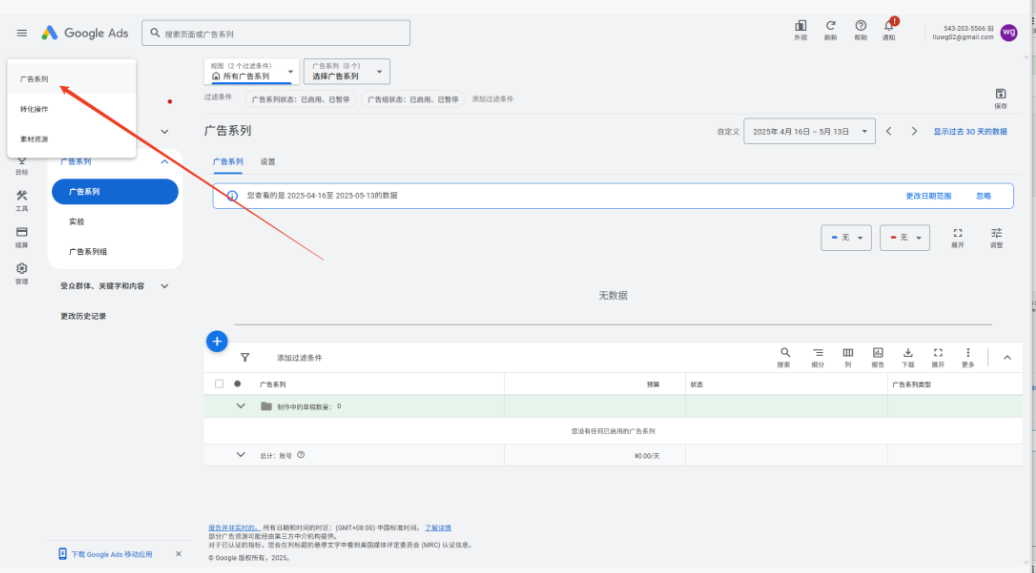Click the 刷新 refresh icon
Viewport: 1036px width, 573px height.
831,30
